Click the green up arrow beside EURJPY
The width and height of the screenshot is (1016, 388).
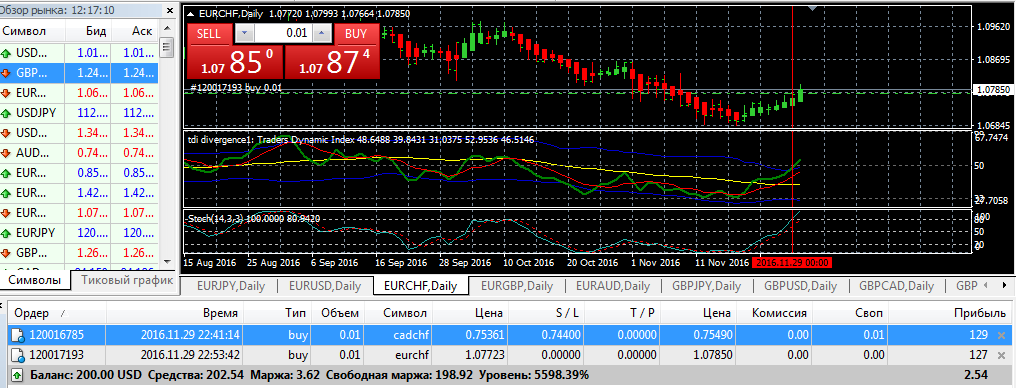7,233
